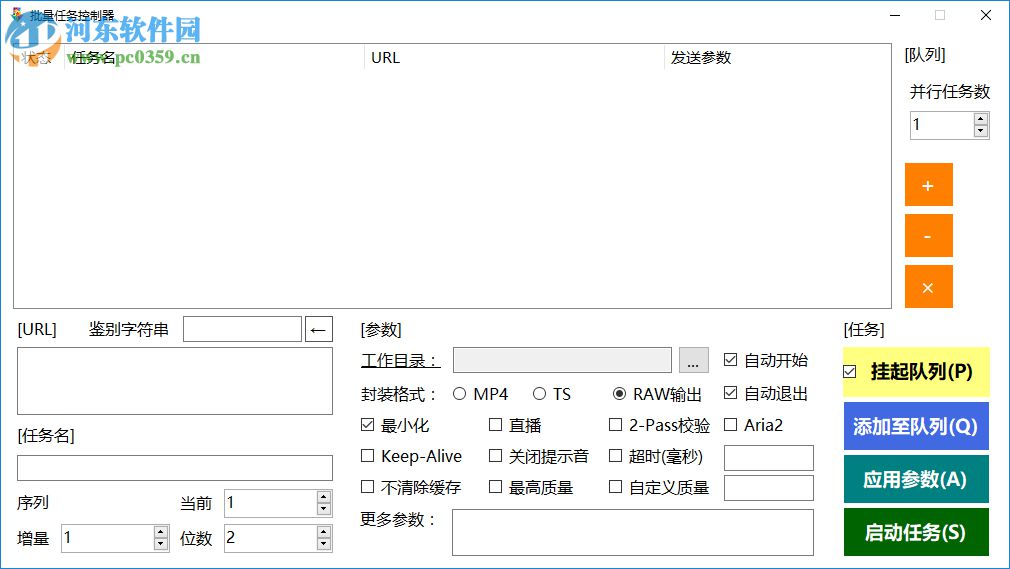The height and width of the screenshot is (569, 1010).
Task: Close the 批量任务控制器 window
Action: click(986, 15)
